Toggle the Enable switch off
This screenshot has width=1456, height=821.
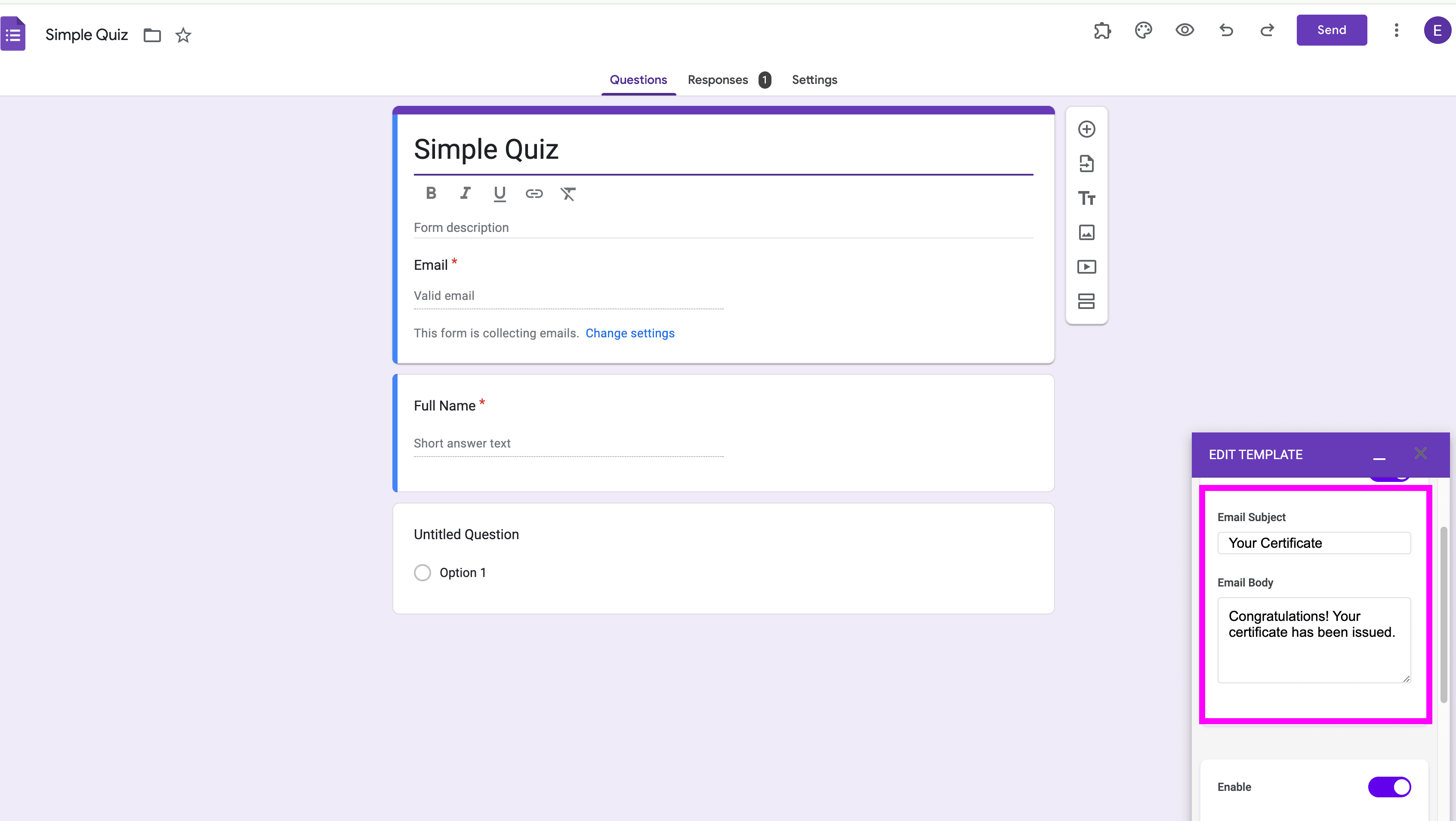pos(1389,787)
